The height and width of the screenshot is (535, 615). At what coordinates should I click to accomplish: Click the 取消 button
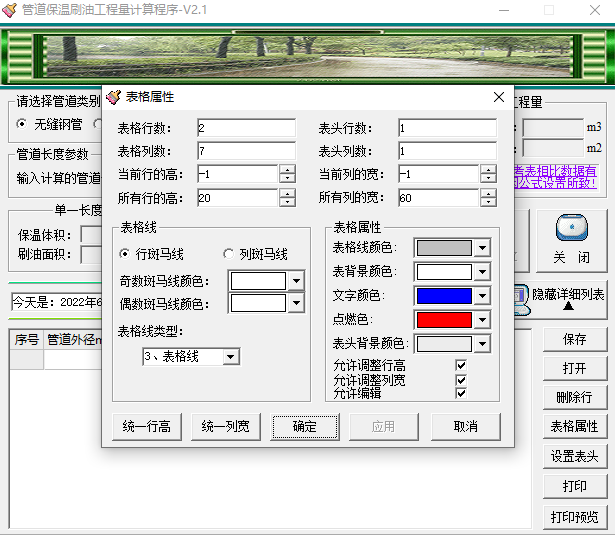tap(466, 426)
